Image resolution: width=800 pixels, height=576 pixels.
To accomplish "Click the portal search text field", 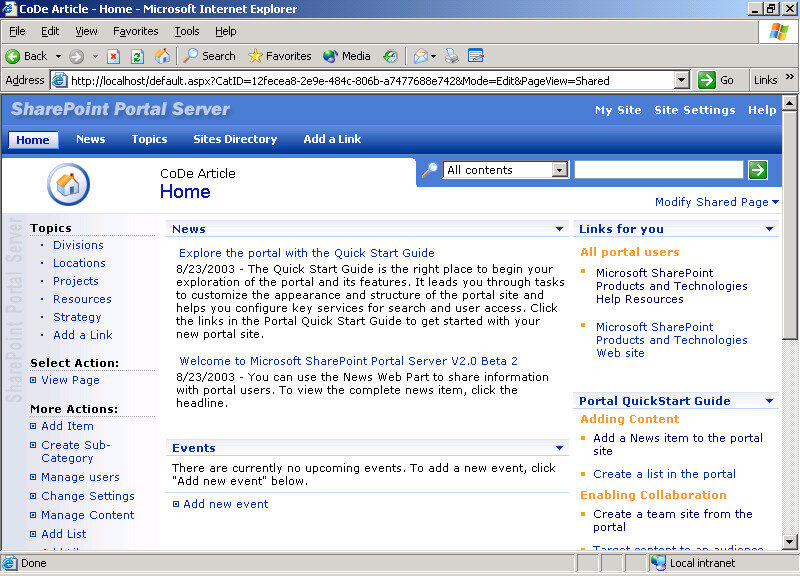I will tap(659, 170).
